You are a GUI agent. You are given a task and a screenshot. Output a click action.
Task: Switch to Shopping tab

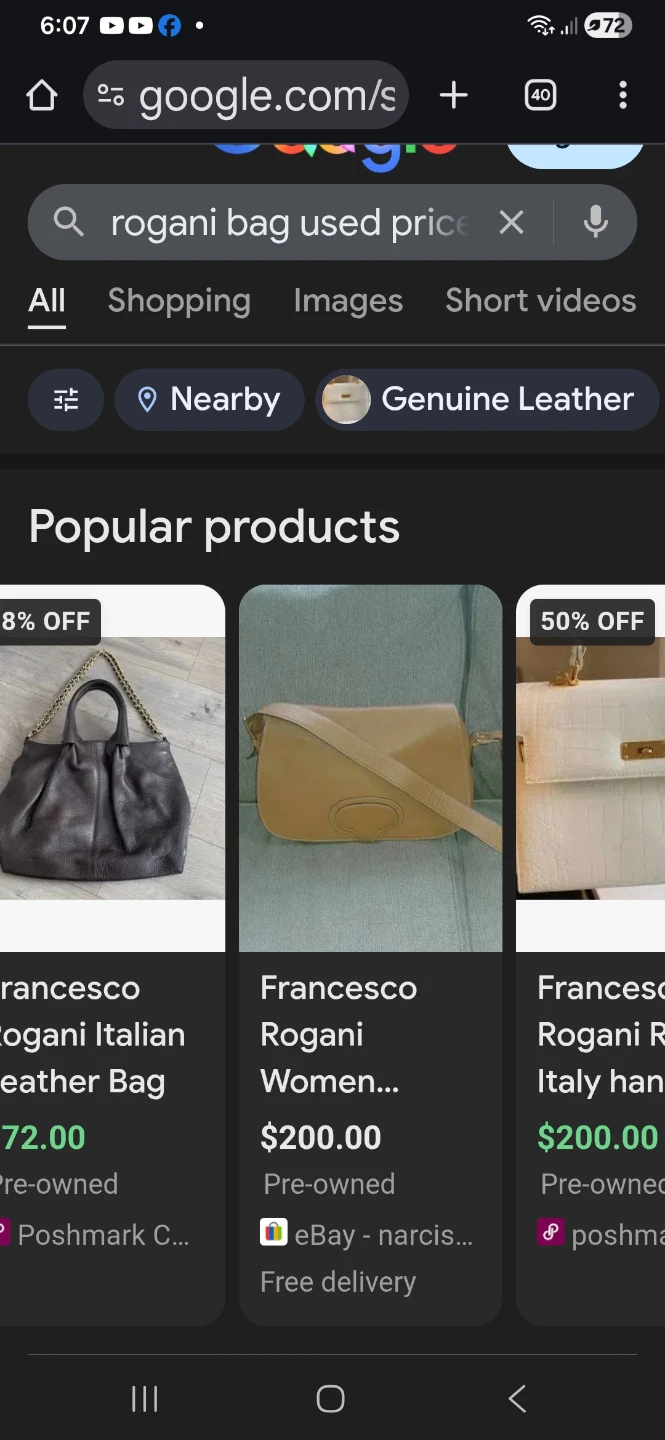pos(179,301)
